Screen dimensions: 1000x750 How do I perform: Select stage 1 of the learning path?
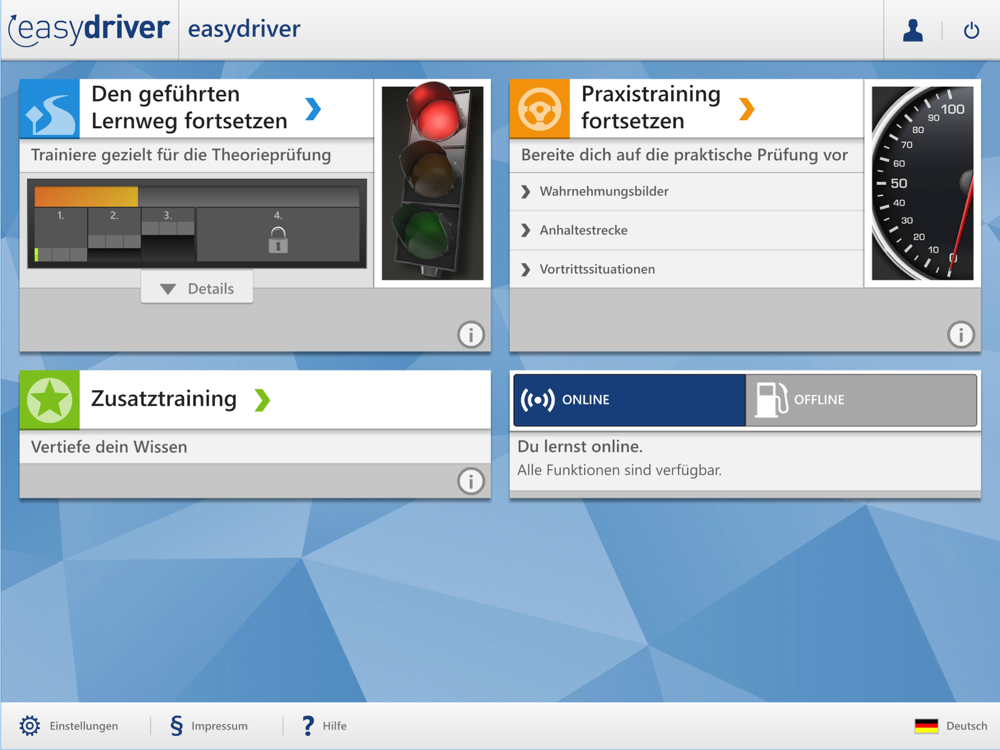pyautogui.click(x=61, y=235)
